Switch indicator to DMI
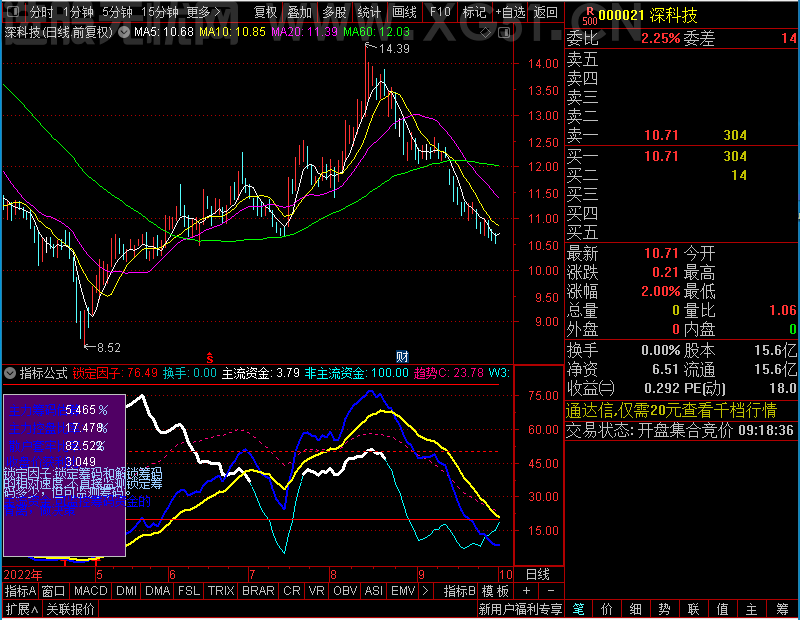This screenshot has width=800, height=620. click(126, 591)
